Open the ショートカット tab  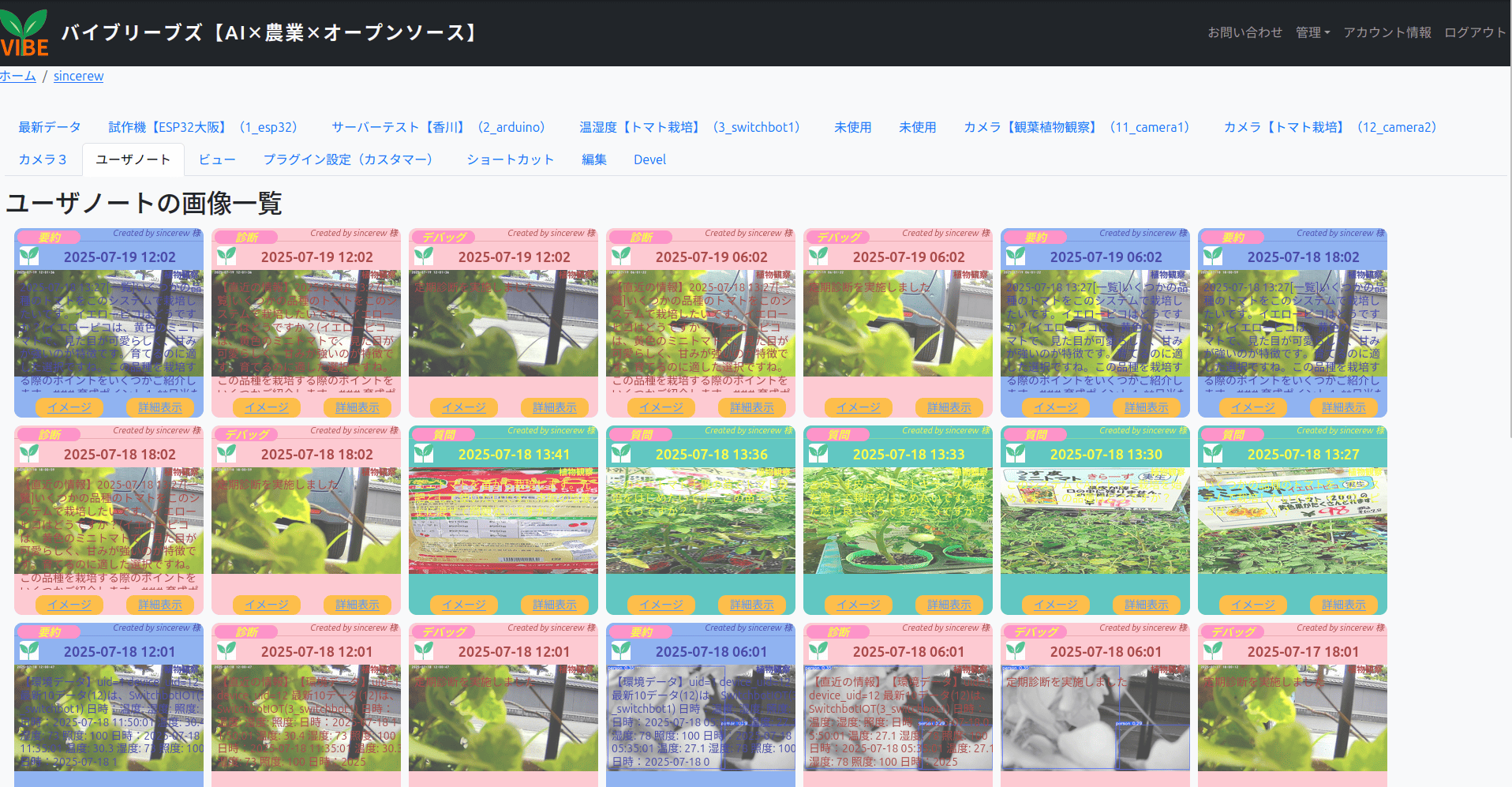coord(511,159)
